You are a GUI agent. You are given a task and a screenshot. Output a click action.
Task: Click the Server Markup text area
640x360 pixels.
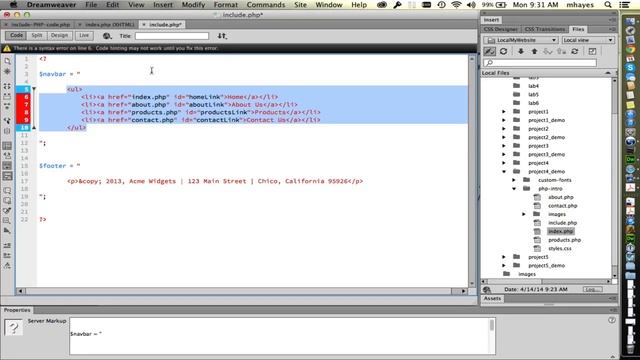coord(282,336)
